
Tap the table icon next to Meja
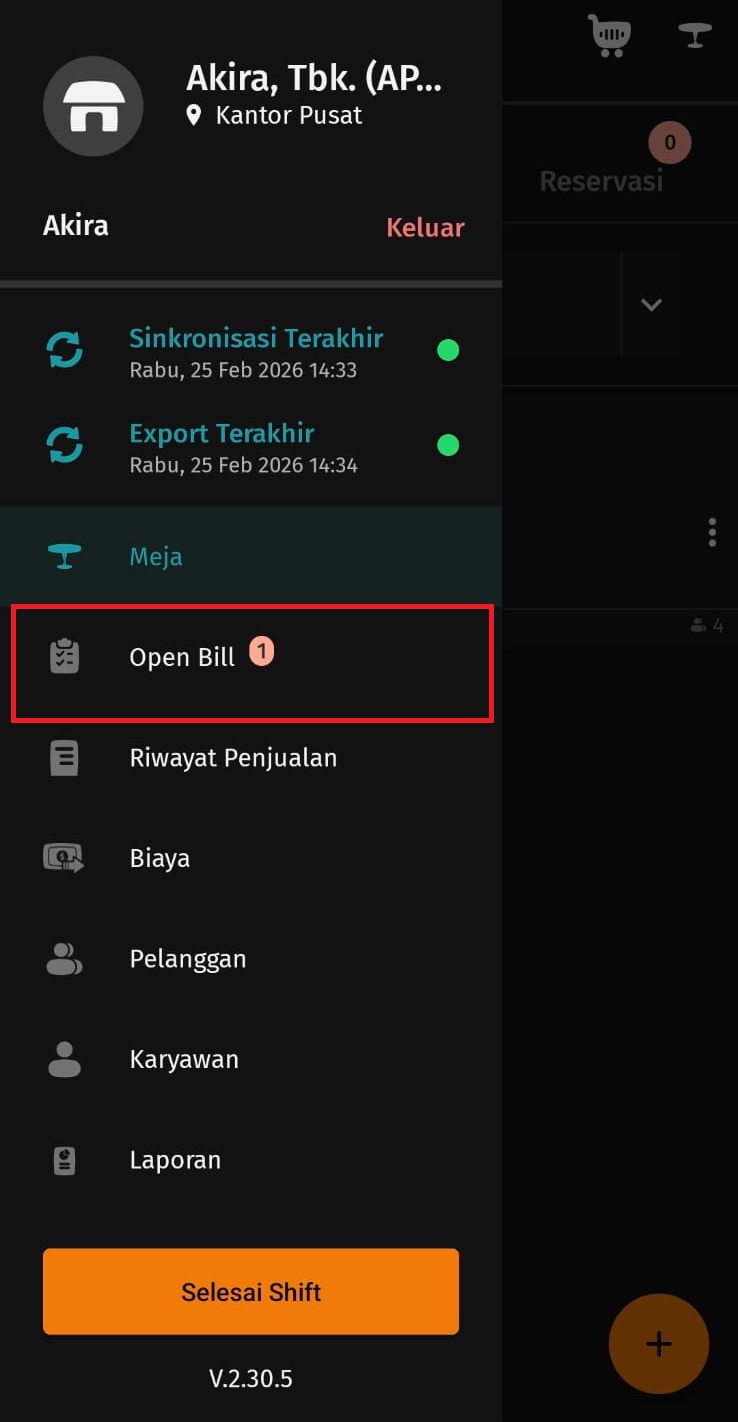coord(65,556)
